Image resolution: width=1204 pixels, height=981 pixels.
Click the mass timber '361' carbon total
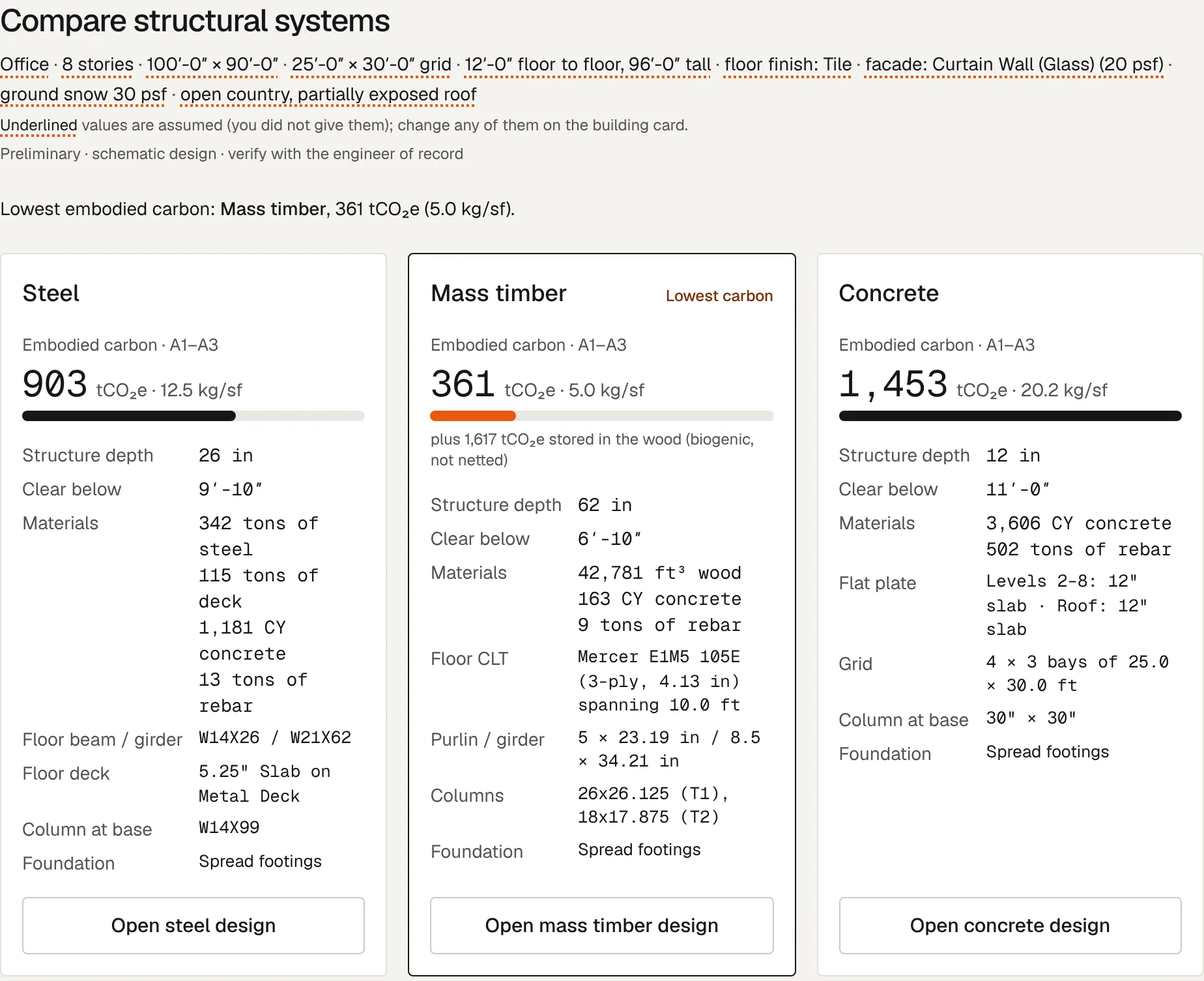pos(463,384)
